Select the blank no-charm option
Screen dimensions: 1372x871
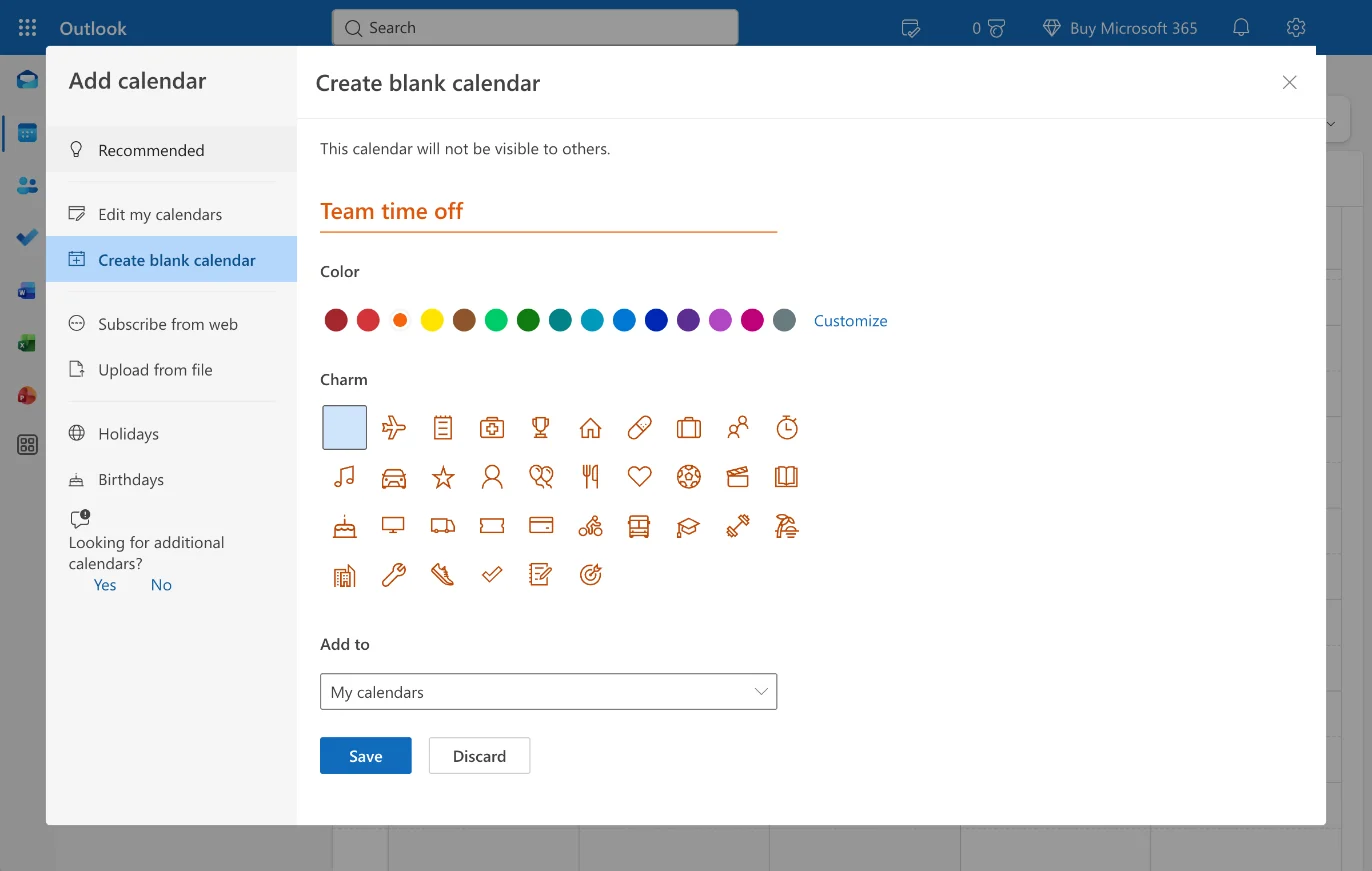pos(345,428)
